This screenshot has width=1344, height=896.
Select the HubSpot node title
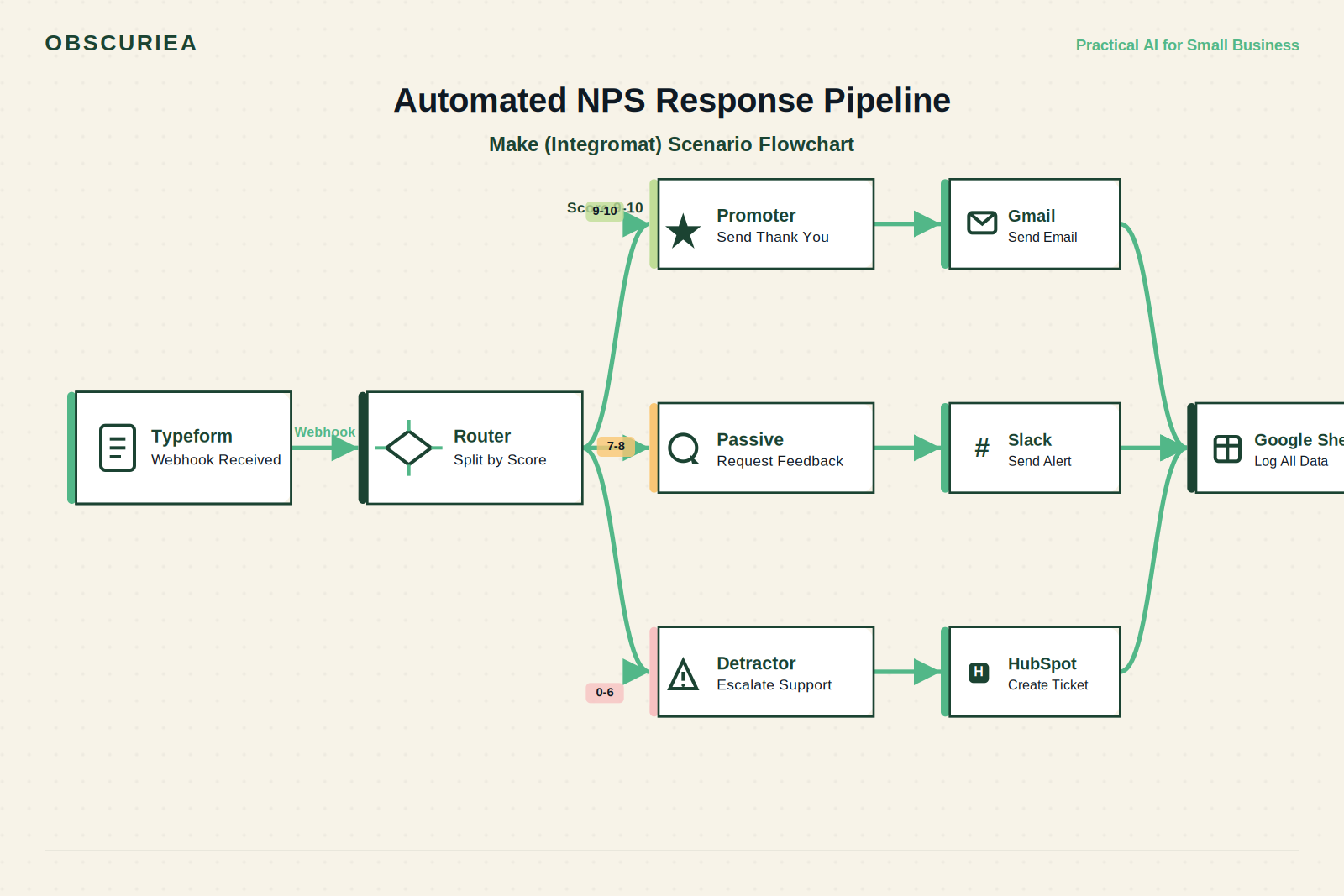(1042, 663)
